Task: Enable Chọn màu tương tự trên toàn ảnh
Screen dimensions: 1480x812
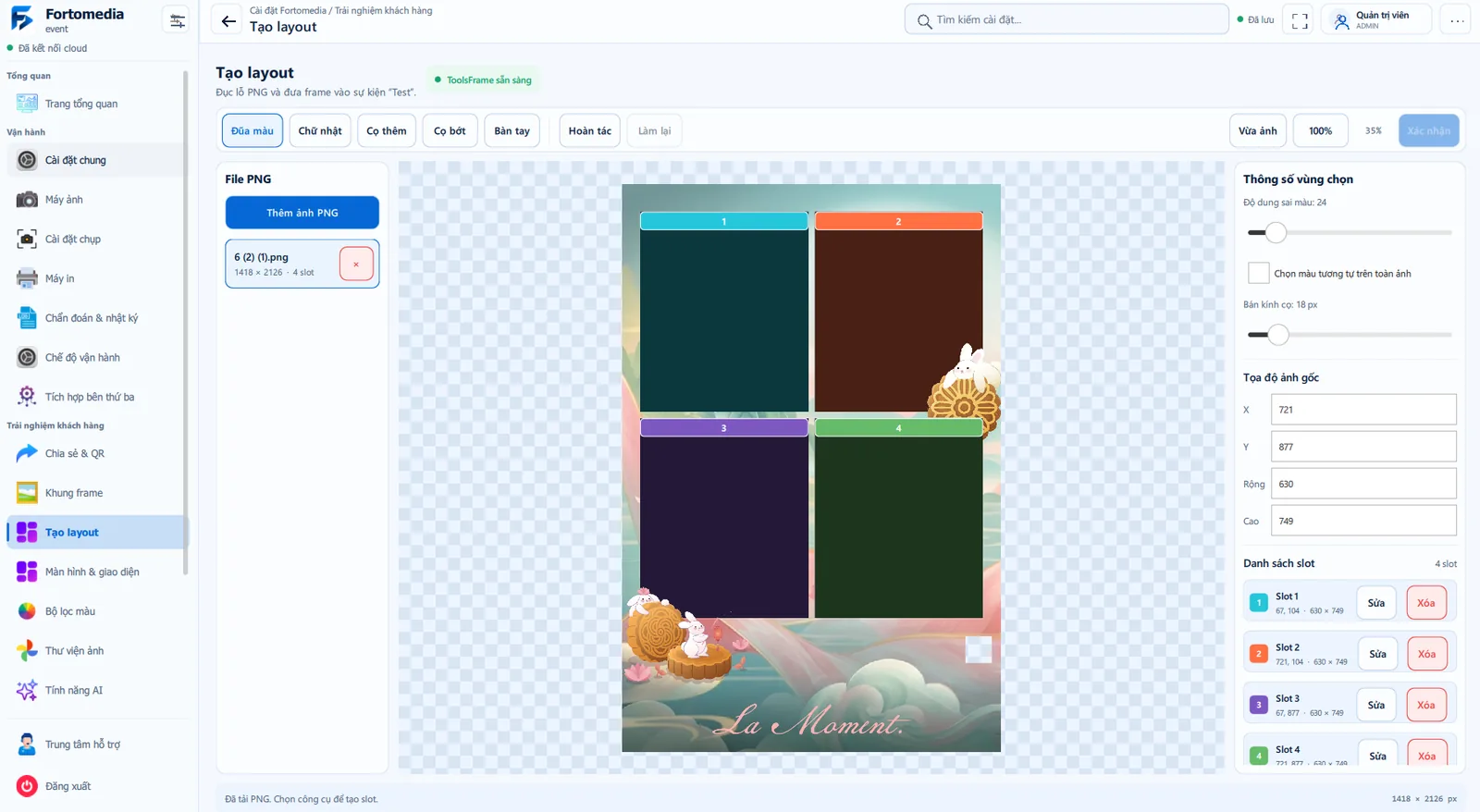Action: coord(1258,273)
